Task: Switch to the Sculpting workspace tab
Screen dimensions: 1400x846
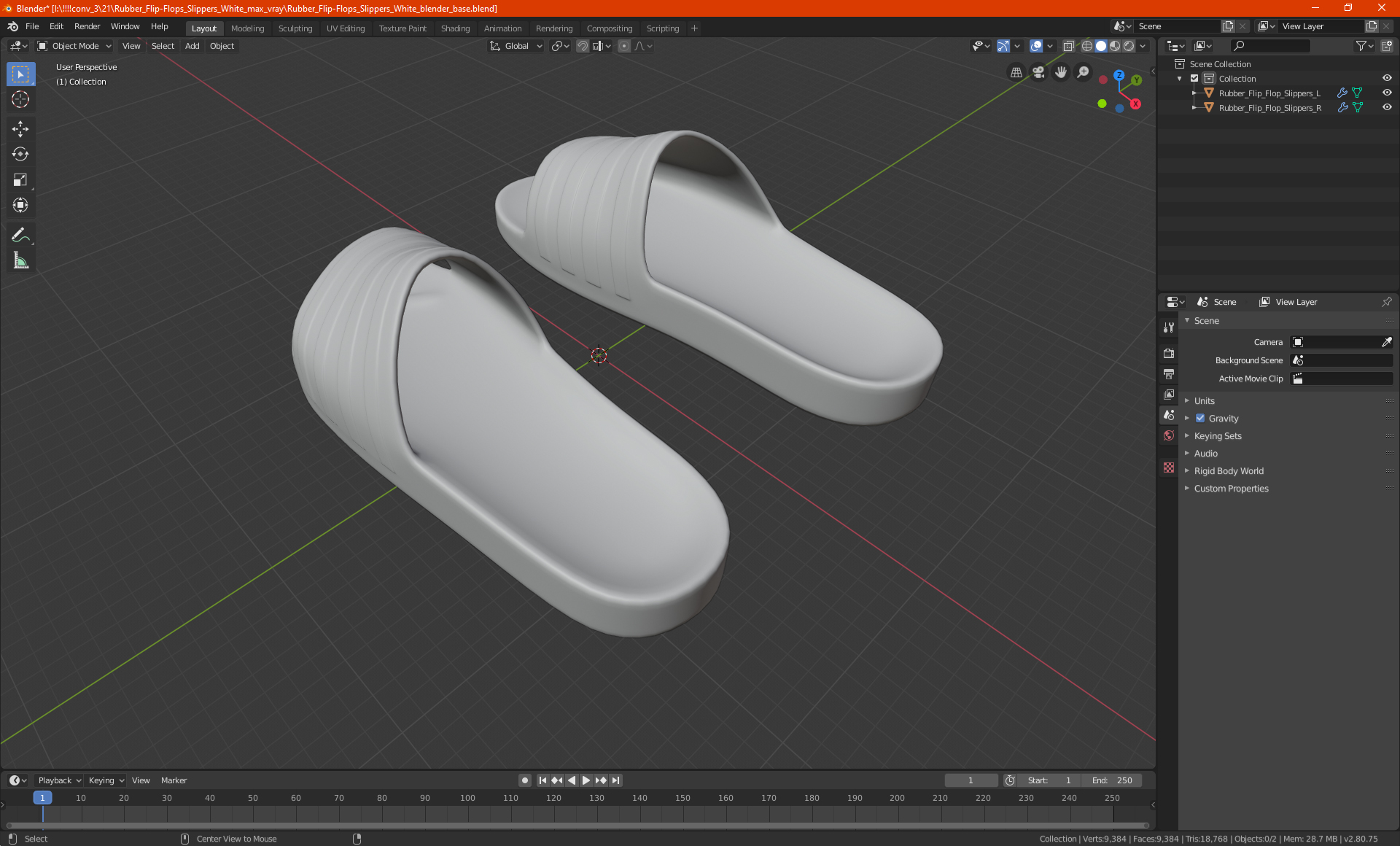Action: 295,28
